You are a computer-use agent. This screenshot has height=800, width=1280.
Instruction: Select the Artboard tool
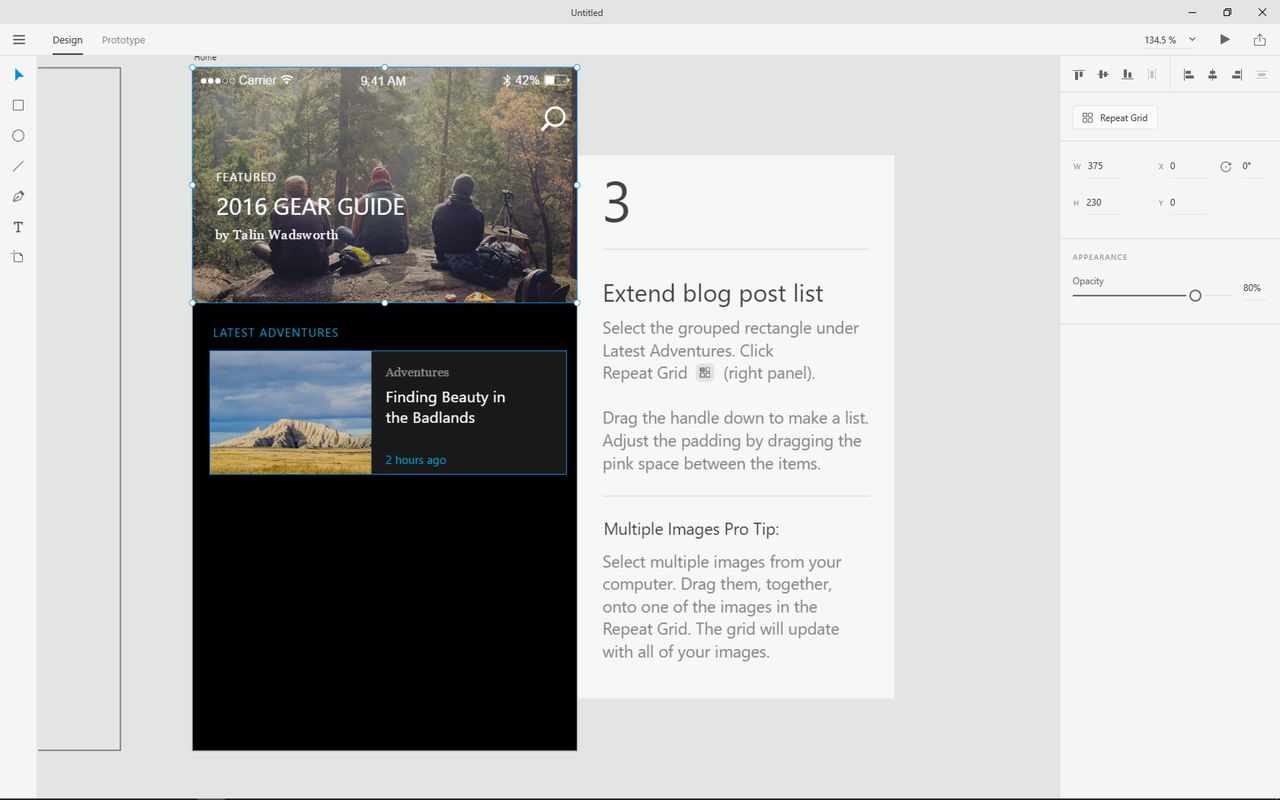click(x=18, y=257)
